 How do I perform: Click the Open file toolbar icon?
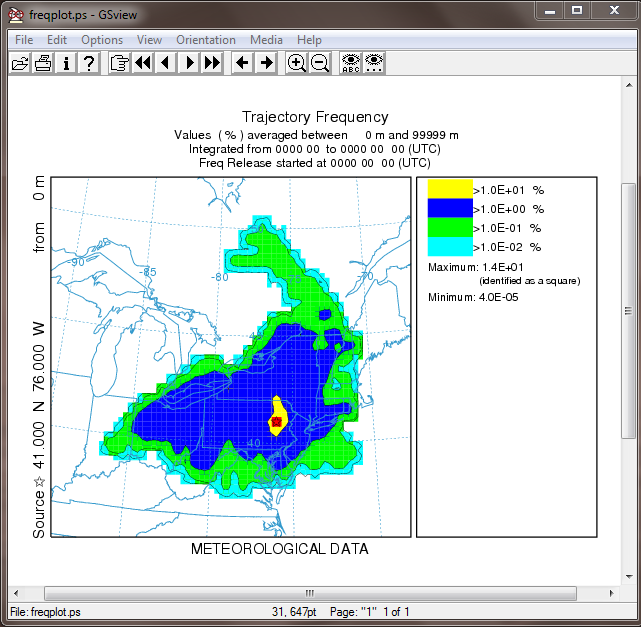[20, 63]
